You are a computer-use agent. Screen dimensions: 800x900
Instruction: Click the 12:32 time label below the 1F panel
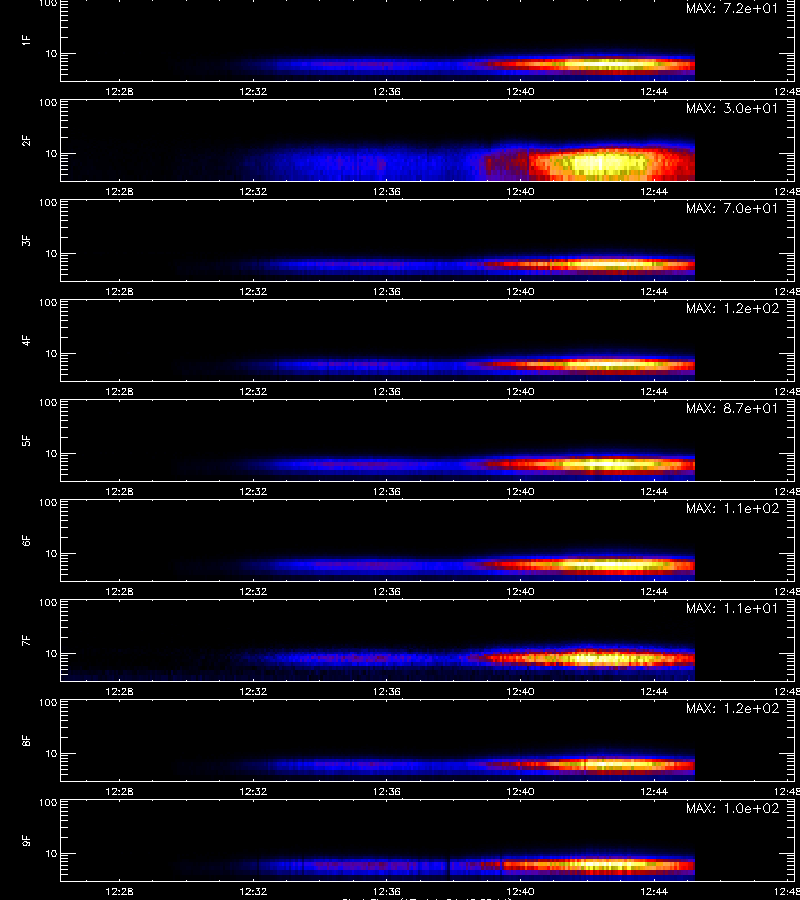(x=253, y=91)
